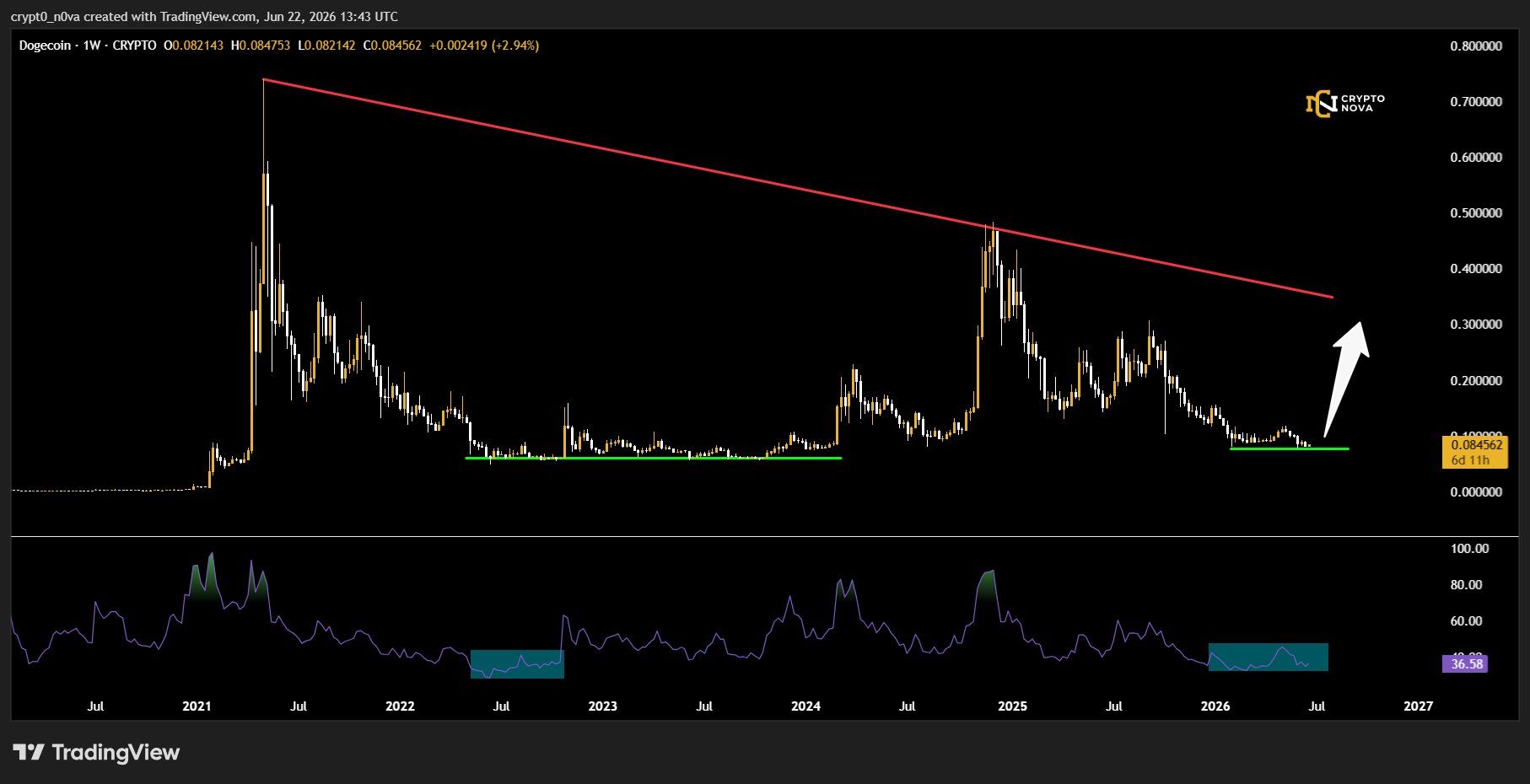The width and height of the screenshot is (1530, 784).
Task: Select the Dogecoin · 1W · CRYPTO symbol title
Action: [x=88, y=46]
